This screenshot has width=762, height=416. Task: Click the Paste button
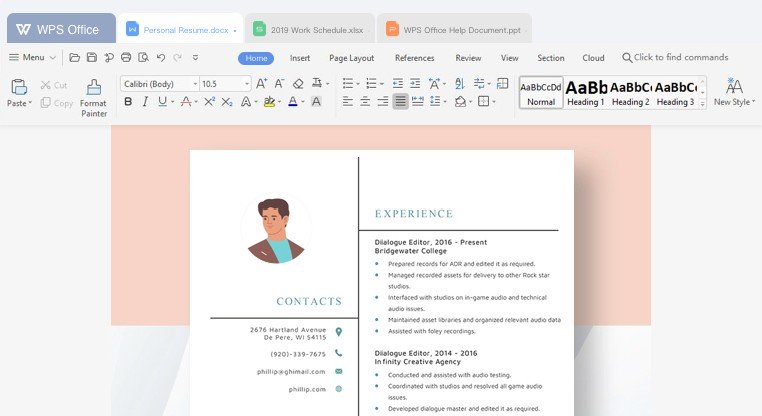tap(19, 93)
